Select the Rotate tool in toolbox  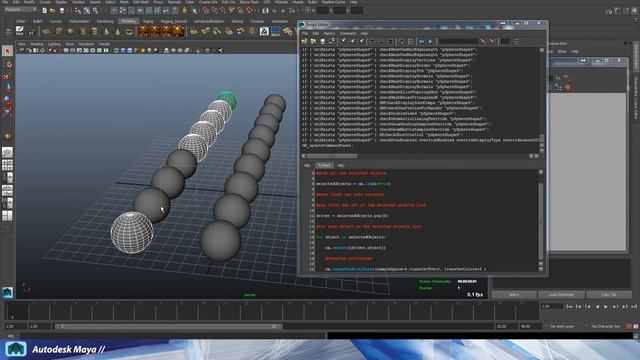tap(7, 87)
